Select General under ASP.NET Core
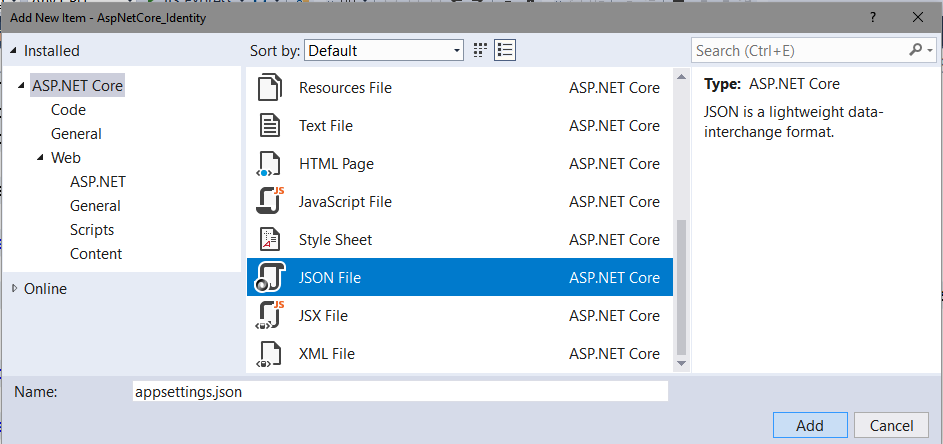Image resolution: width=943 pixels, height=444 pixels. pyautogui.click(x=76, y=134)
